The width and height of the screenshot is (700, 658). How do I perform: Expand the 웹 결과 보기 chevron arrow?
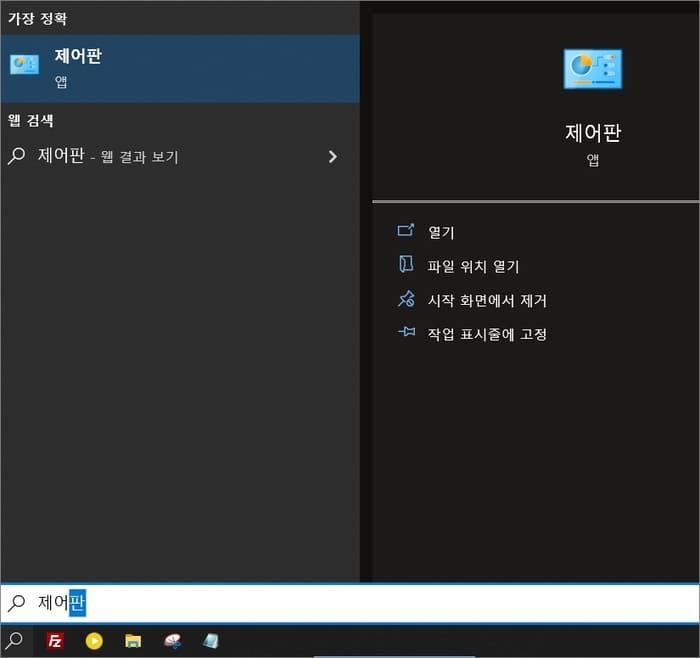[x=332, y=157]
